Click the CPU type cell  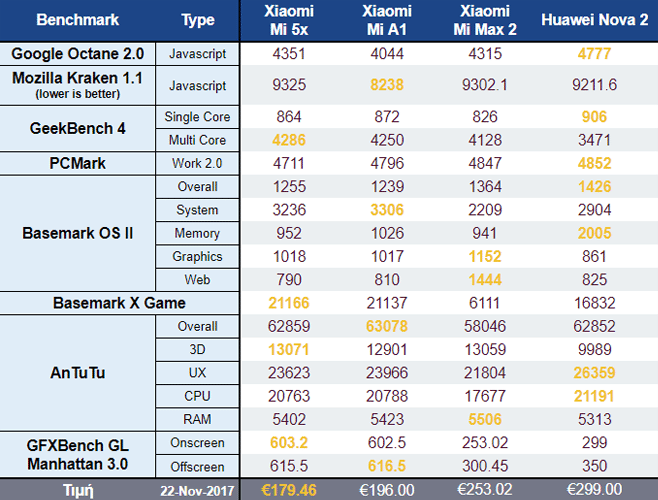coord(197,396)
